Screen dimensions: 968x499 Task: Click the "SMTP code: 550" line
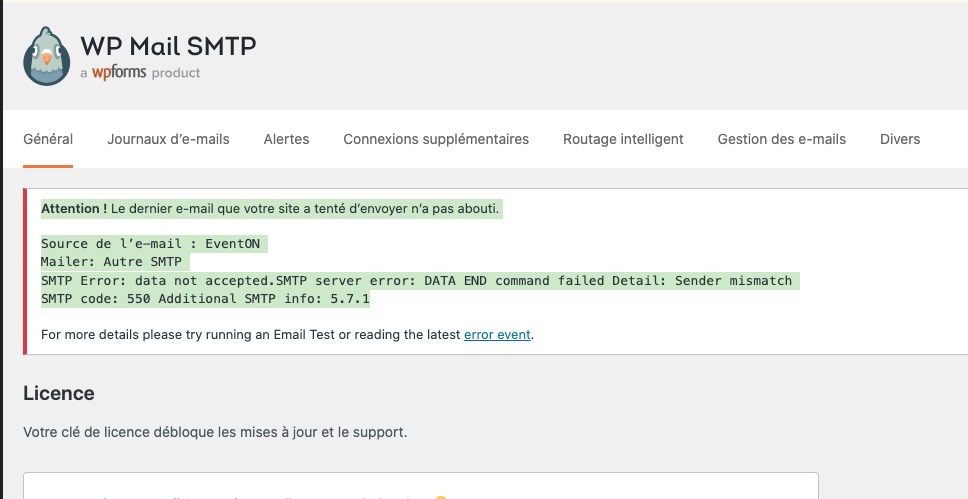[x=205, y=299]
